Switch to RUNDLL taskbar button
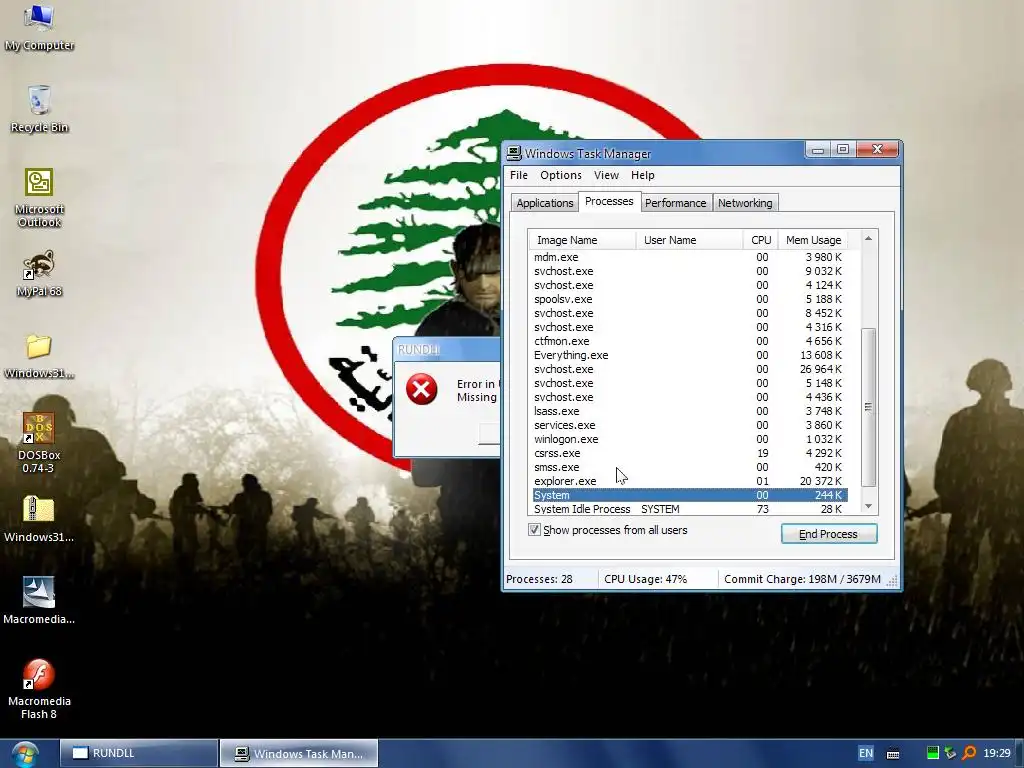The image size is (1024, 768). coord(138,753)
